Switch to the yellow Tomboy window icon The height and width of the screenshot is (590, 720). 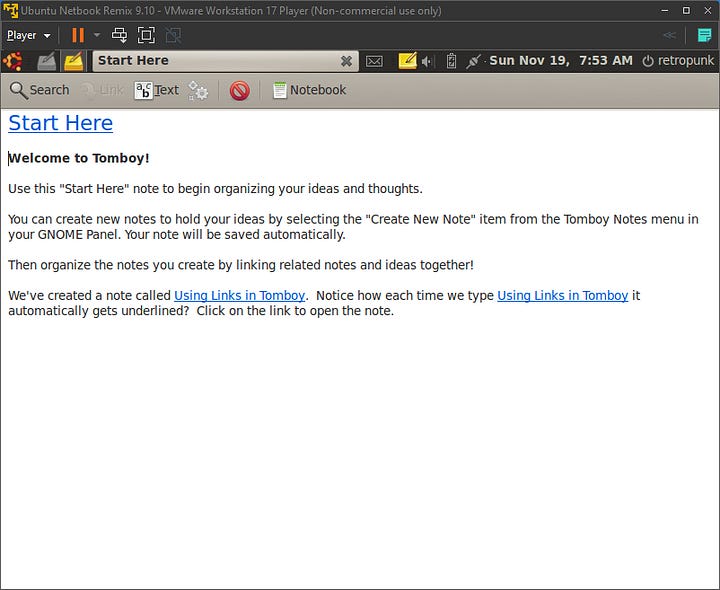click(73, 61)
